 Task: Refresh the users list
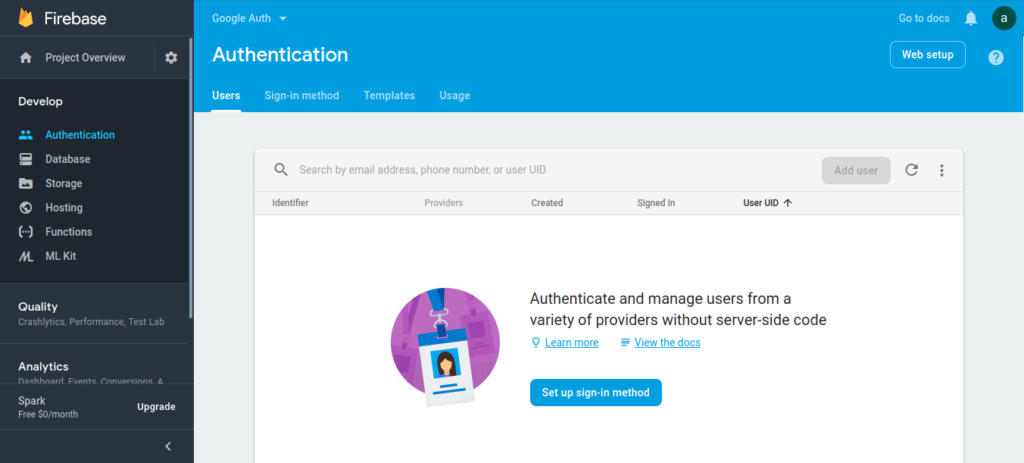(x=911, y=170)
